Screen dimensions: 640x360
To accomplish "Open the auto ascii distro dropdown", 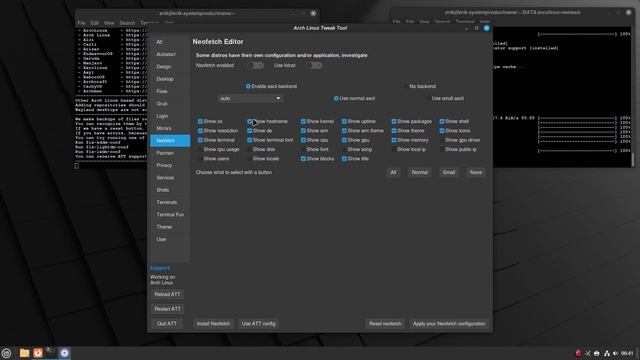I will pyautogui.click(x=250, y=98).
